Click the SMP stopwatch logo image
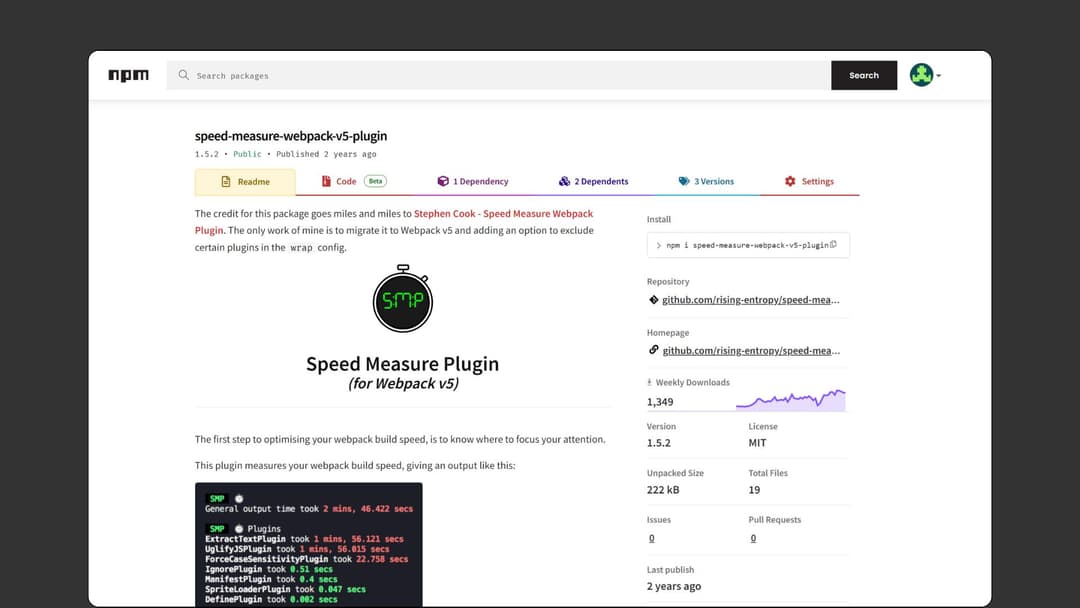The image size is (1080, 608). (403, 298)
